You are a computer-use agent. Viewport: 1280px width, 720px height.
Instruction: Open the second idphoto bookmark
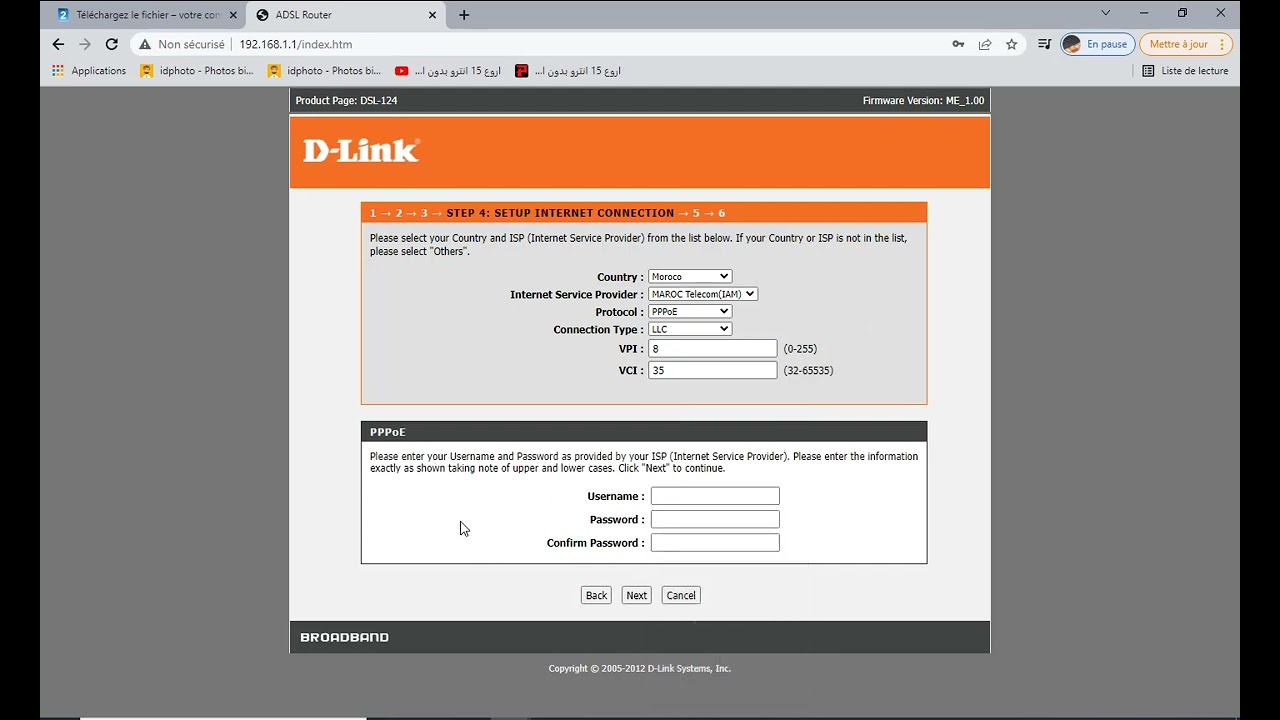(x=324, y=71)
